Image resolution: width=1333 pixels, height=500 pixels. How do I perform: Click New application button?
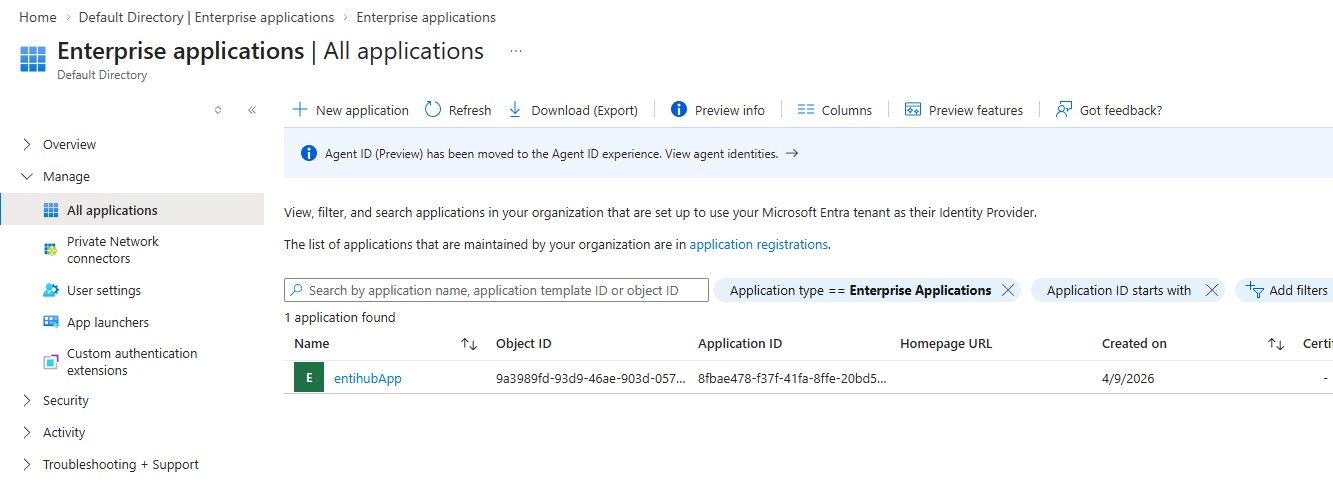[350, 110]
